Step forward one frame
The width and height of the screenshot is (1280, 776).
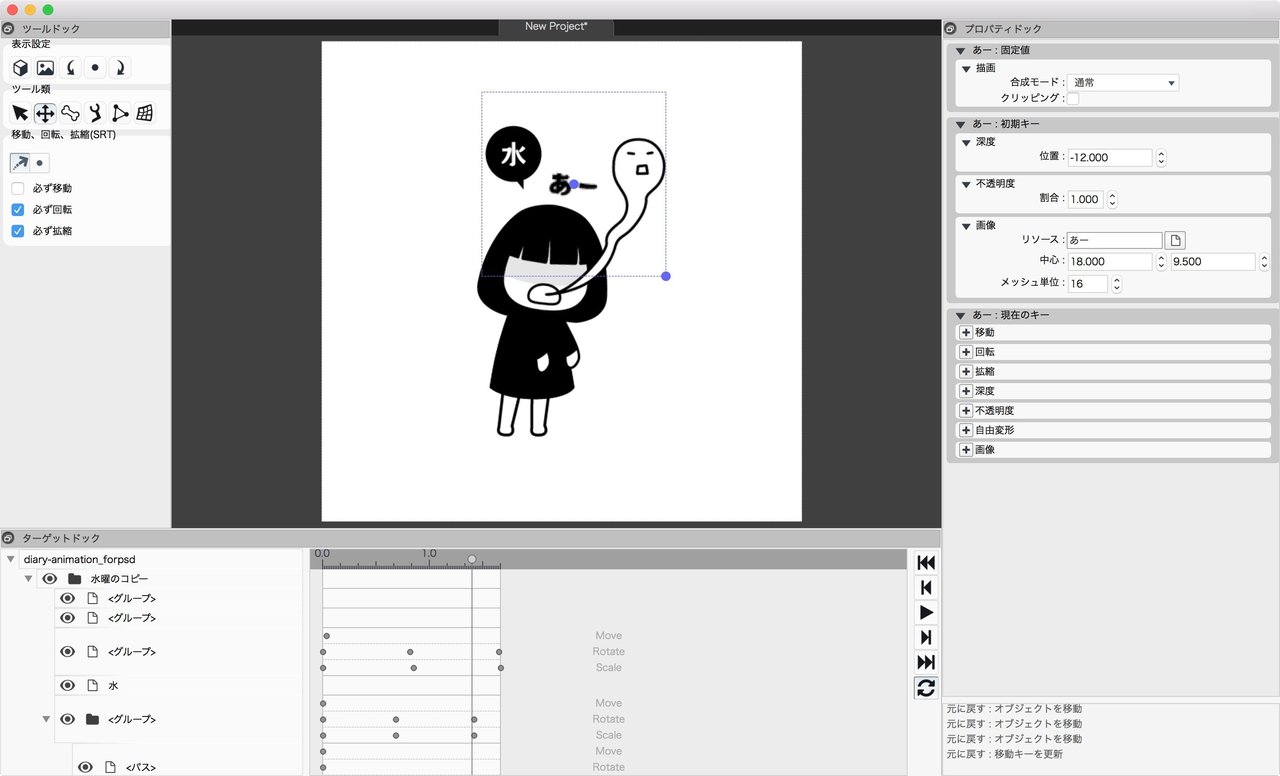point(926,638)
